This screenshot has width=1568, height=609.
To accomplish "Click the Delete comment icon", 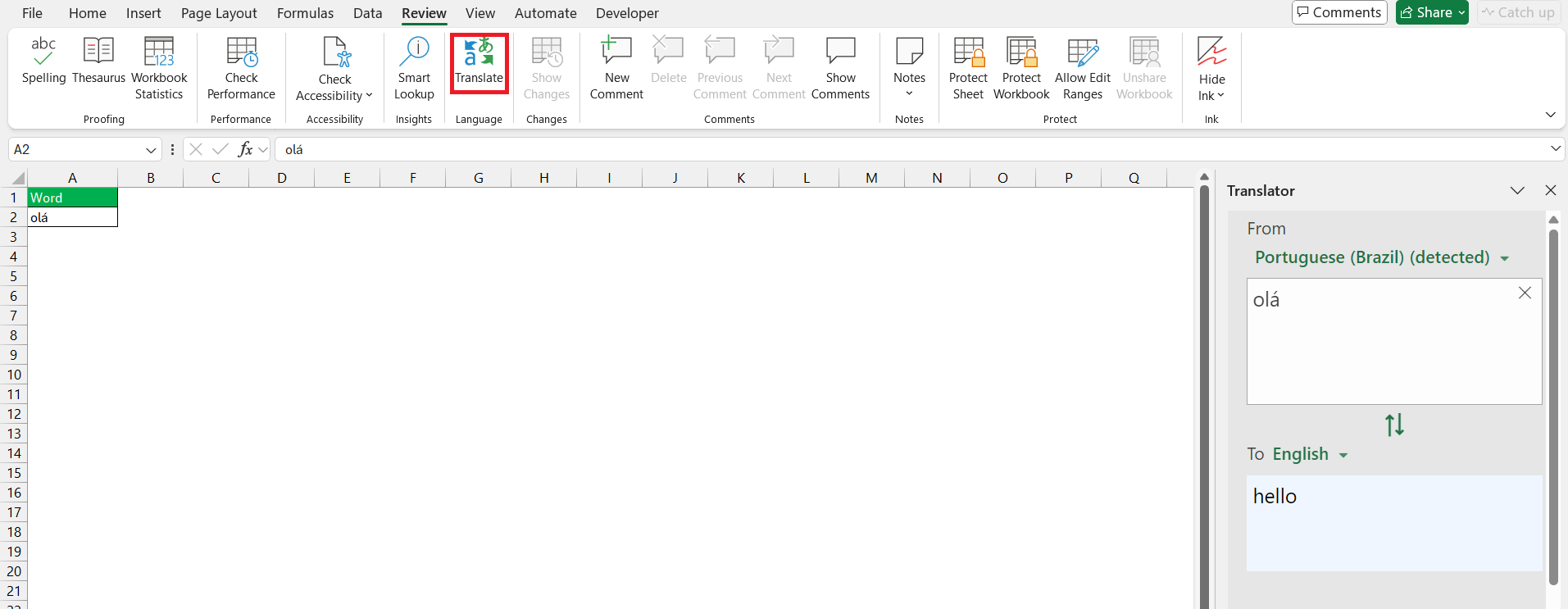I will (x=668, y=51).
